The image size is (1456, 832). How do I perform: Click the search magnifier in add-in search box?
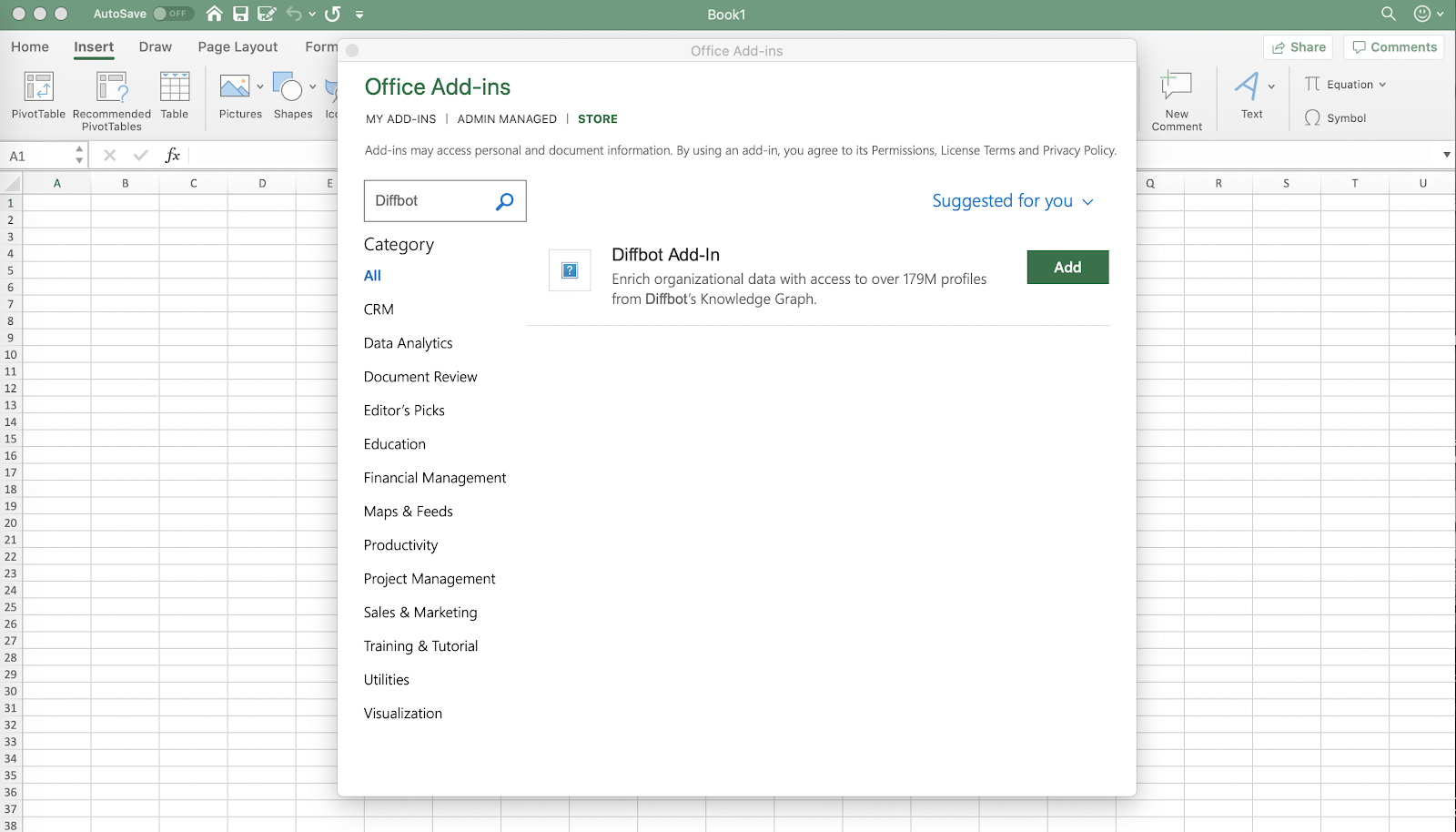click(505, 201)
